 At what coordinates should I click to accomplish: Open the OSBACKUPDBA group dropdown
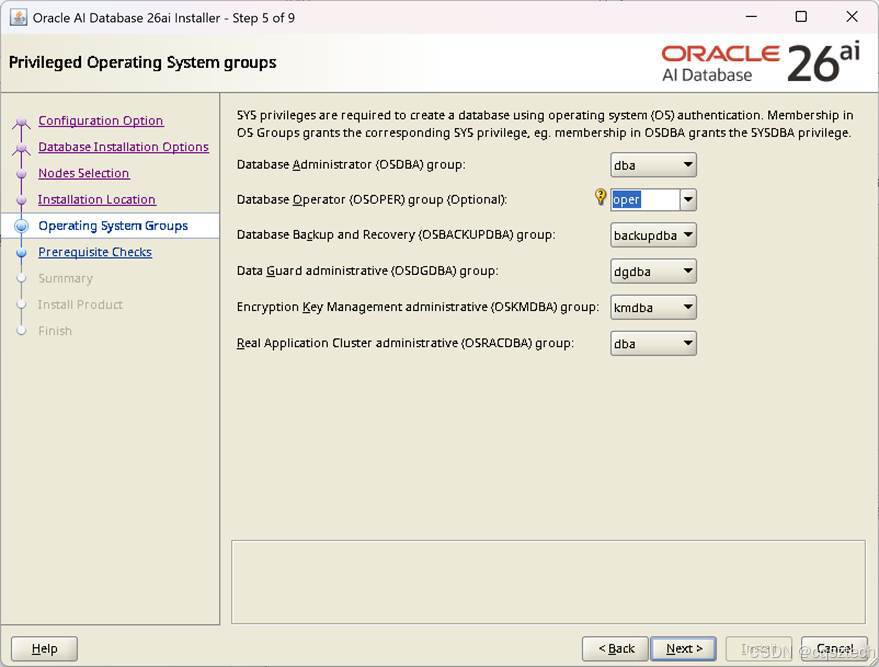(x=653, y=235)
